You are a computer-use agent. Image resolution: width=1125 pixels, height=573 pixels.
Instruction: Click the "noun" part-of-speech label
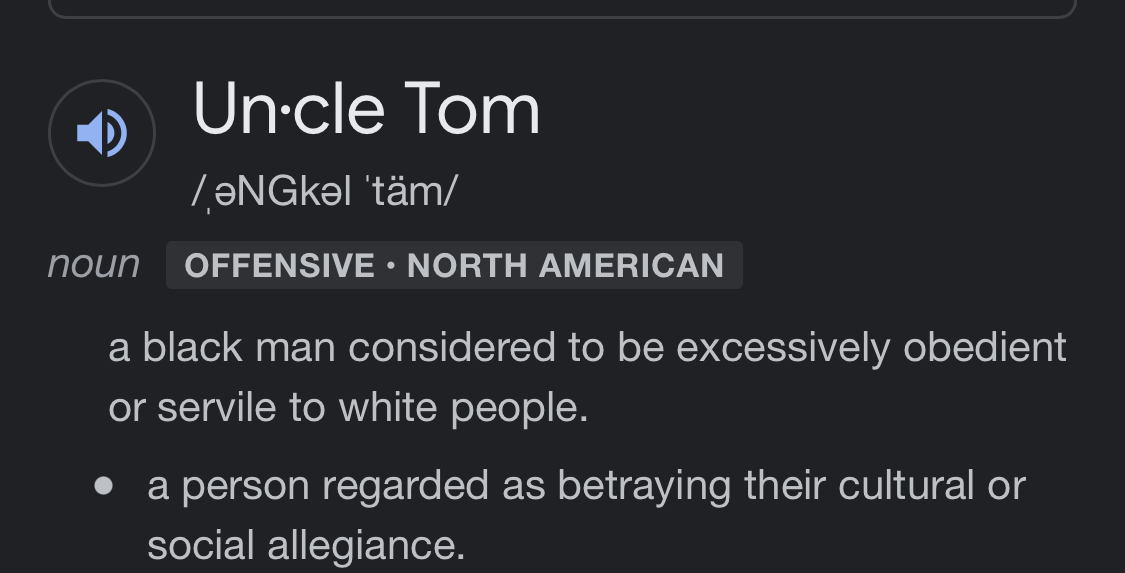coord(93,265)
